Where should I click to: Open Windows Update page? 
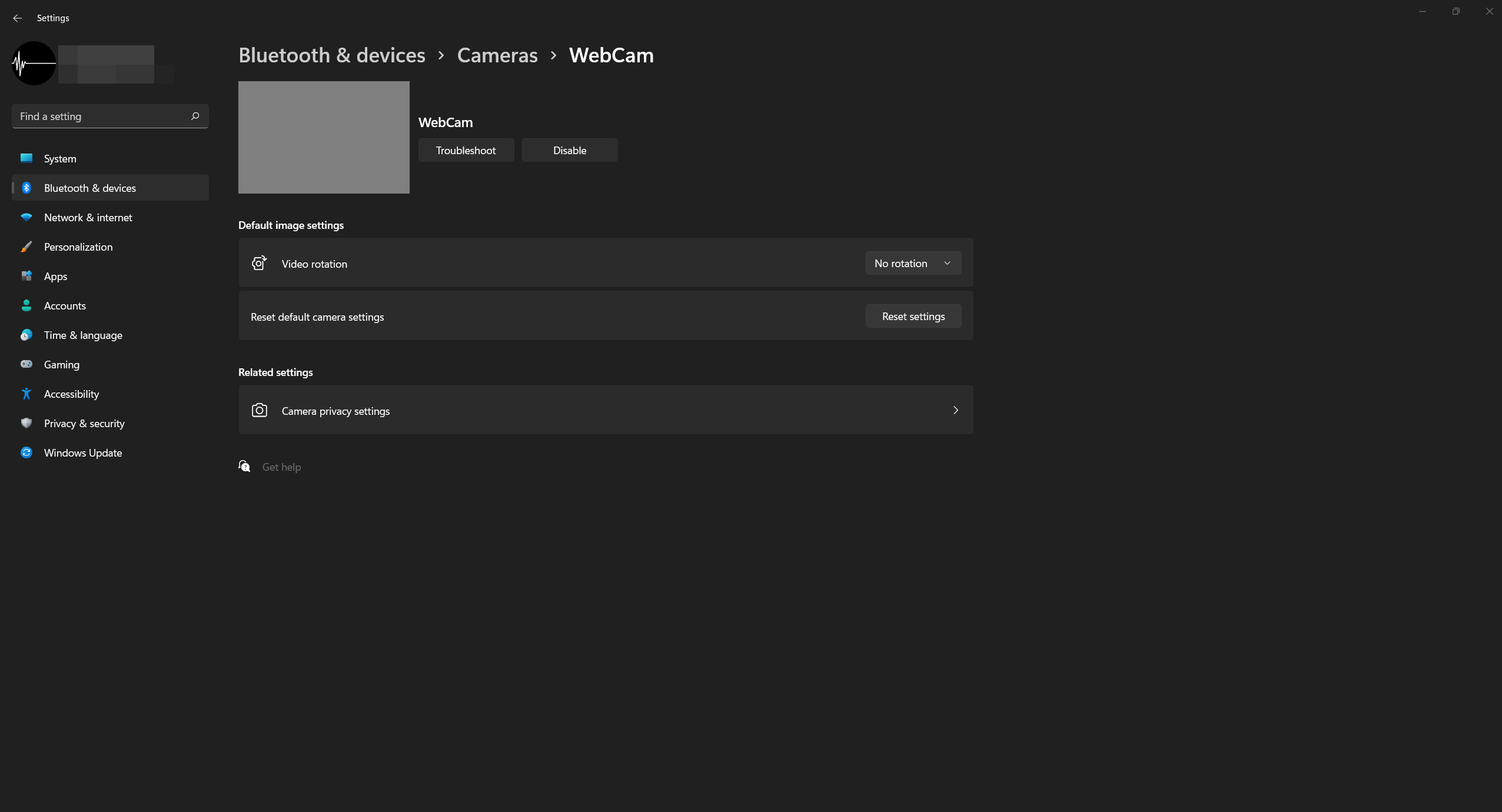point(110,452)
